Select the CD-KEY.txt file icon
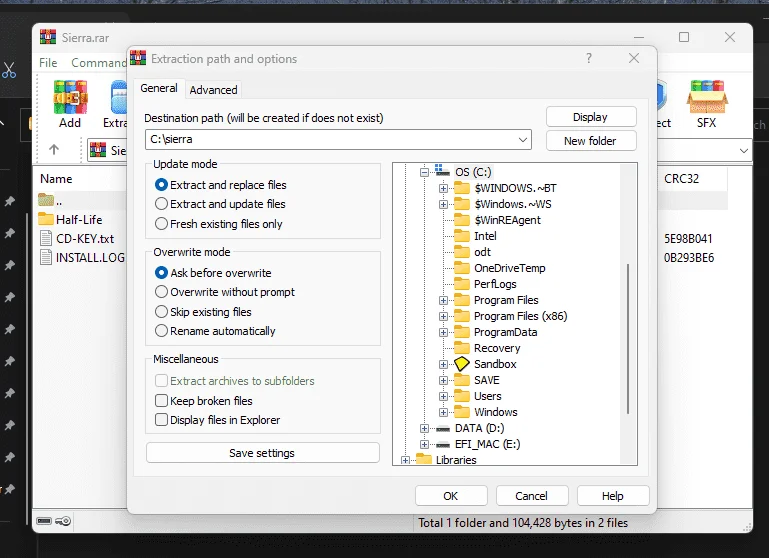This screenshot has height=558, width=769. [46, 238]
